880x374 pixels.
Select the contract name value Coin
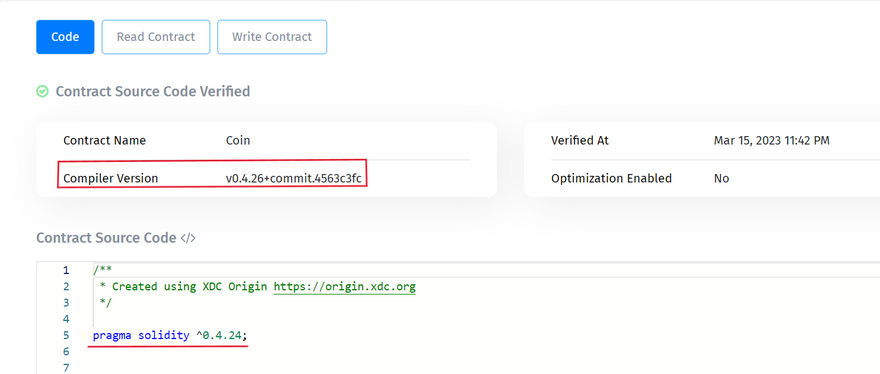[x=237, y=140]
